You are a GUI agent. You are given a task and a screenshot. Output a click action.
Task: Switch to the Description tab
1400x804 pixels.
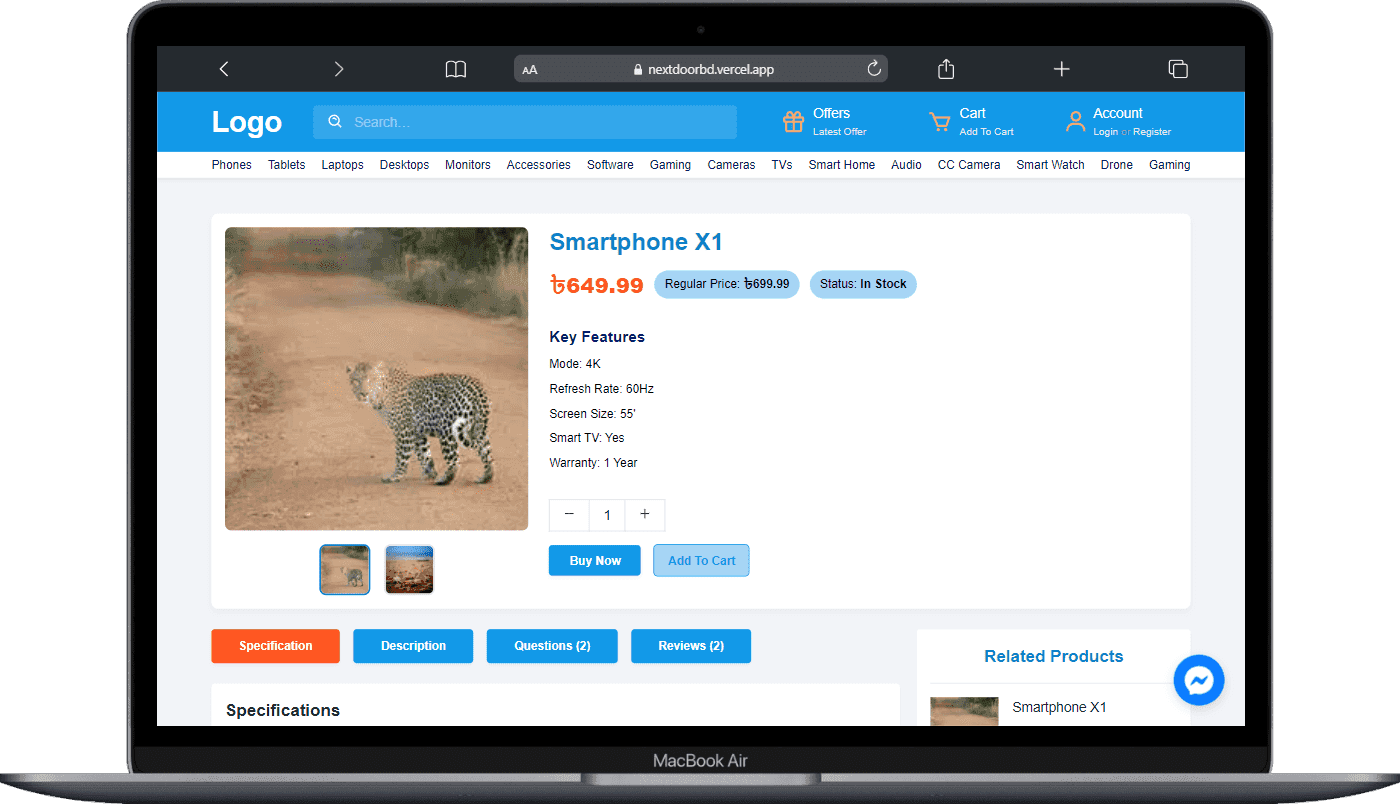coord(413,646)
